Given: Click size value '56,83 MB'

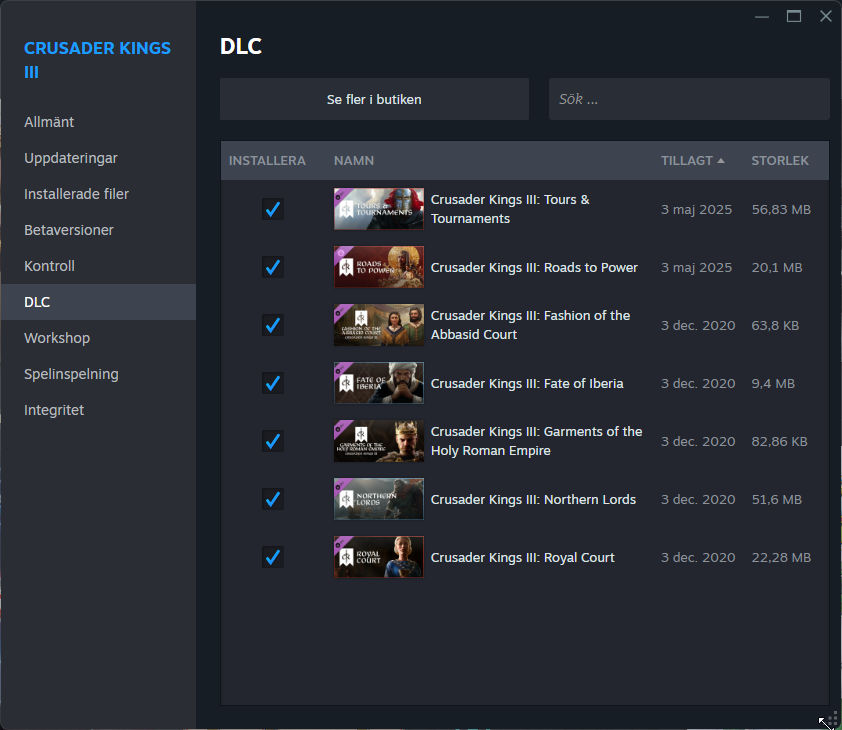Looking at the screenshot, I should 781,209.
